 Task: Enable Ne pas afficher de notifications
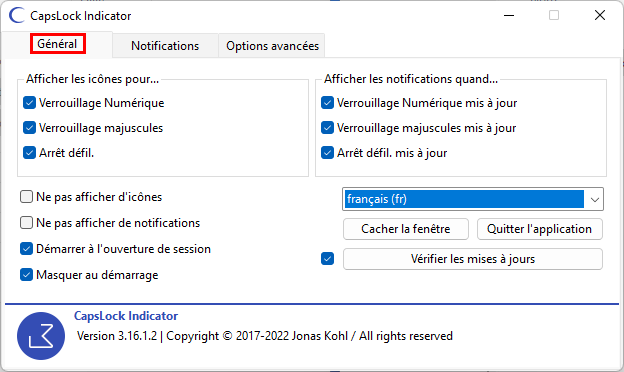pyautogui.click(x=26, y=223)
